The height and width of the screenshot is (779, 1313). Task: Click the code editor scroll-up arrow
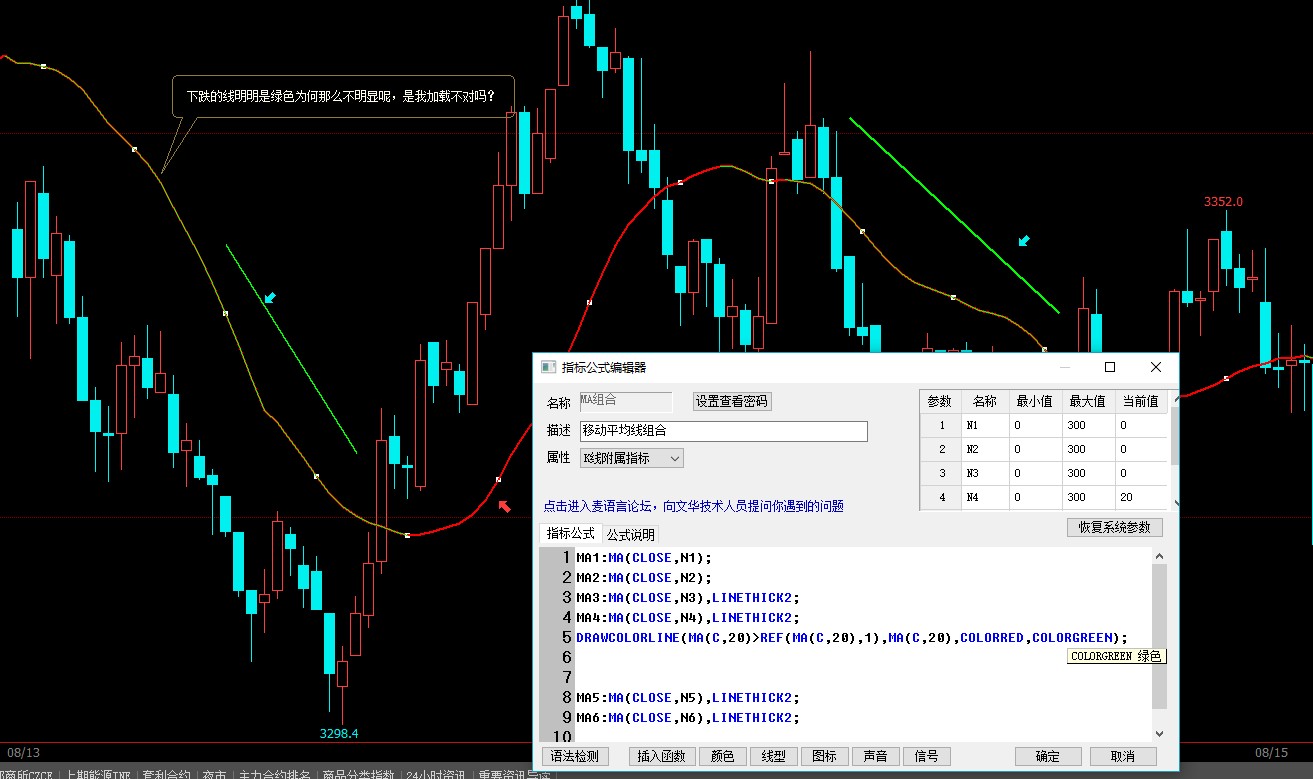(1159, 557)
